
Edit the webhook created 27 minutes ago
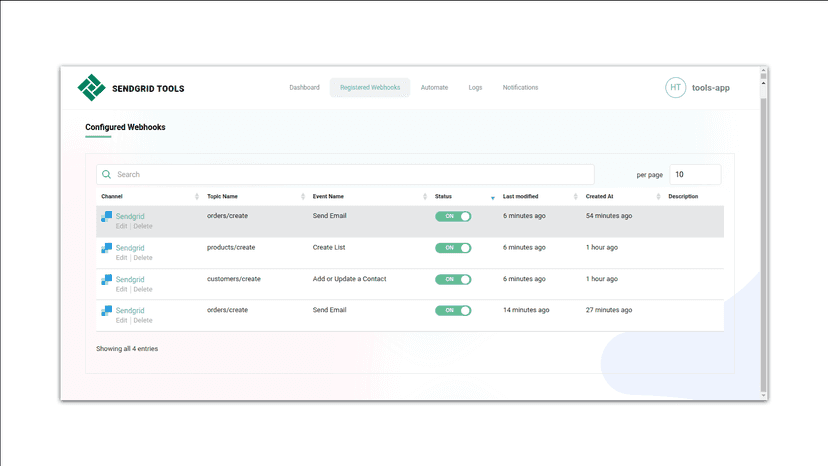click(121, 321)
